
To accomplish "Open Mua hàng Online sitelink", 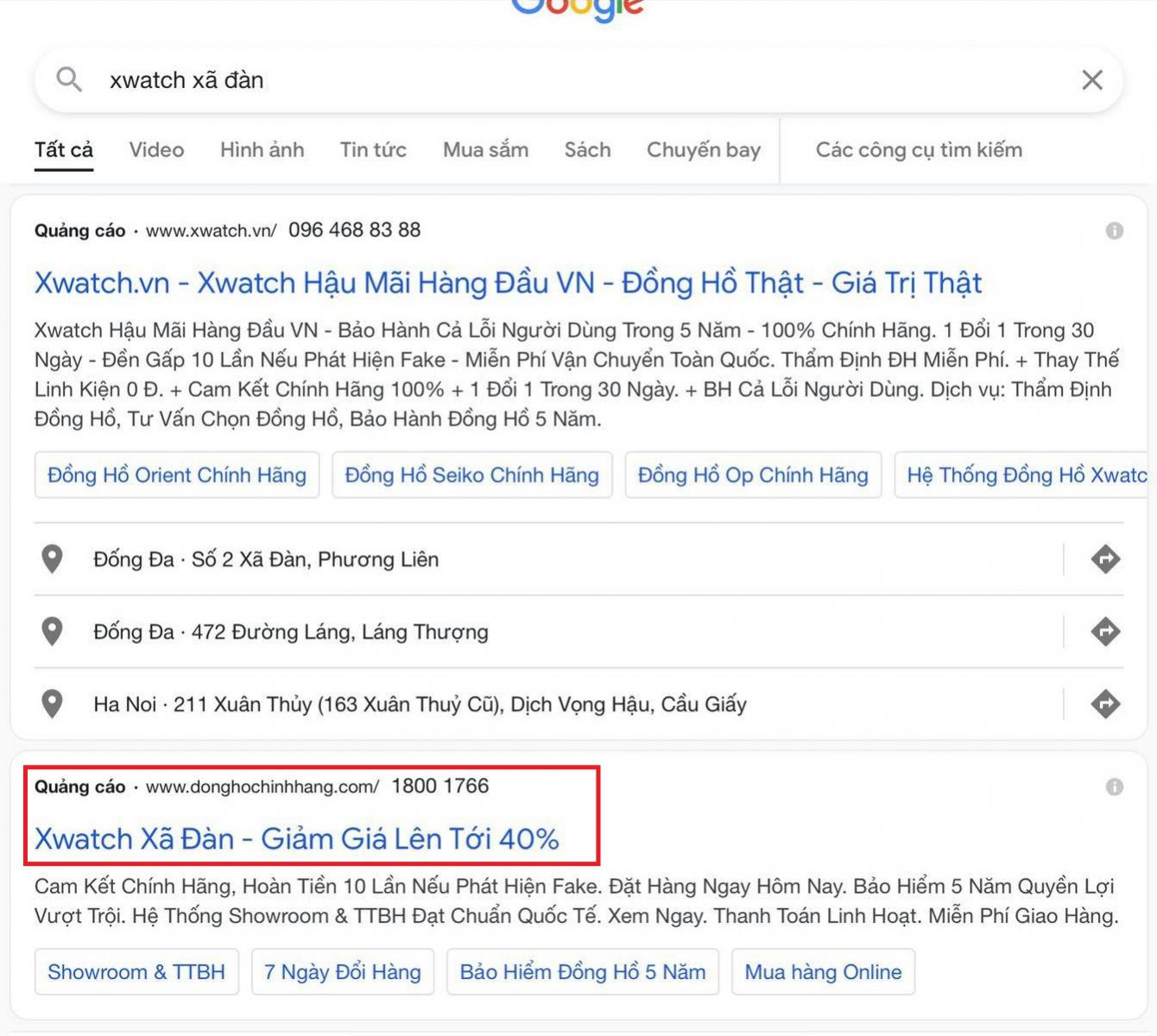I will coord(823,972).
